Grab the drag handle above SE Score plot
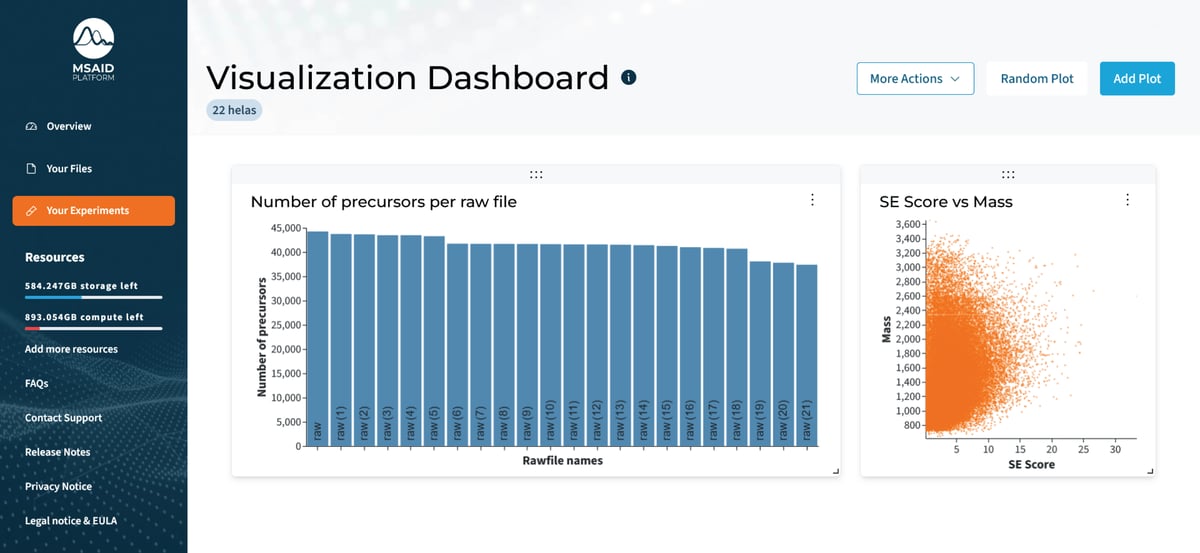 point(1008,174)
